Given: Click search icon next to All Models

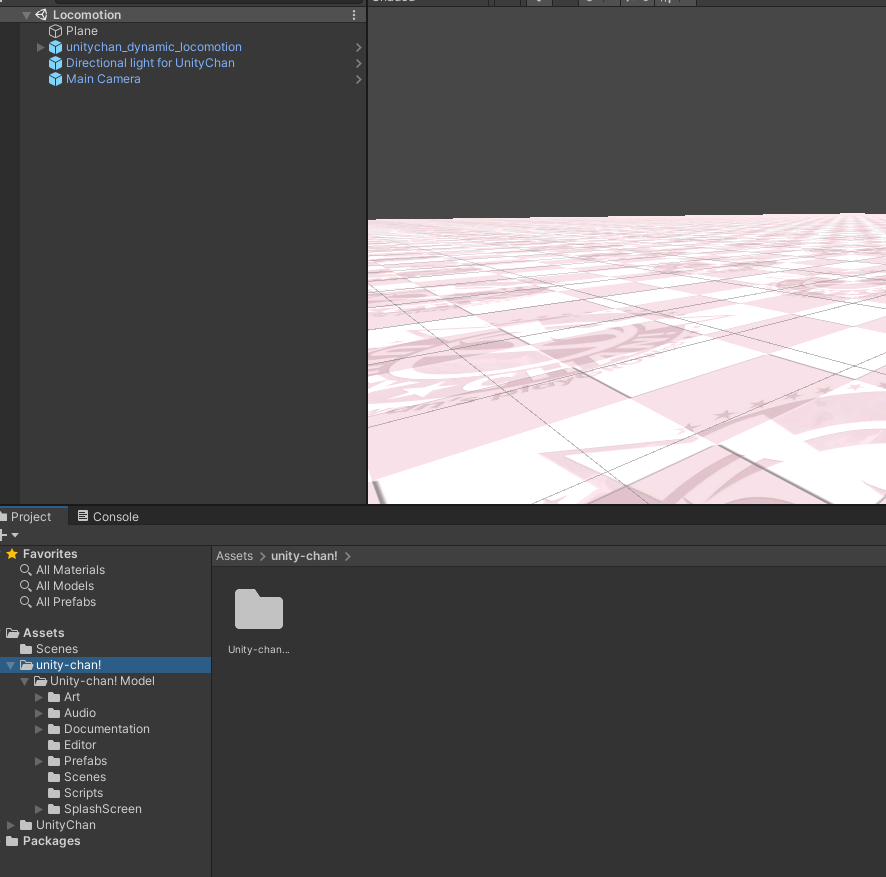Looking at the screenshot, I should point(25,585).
